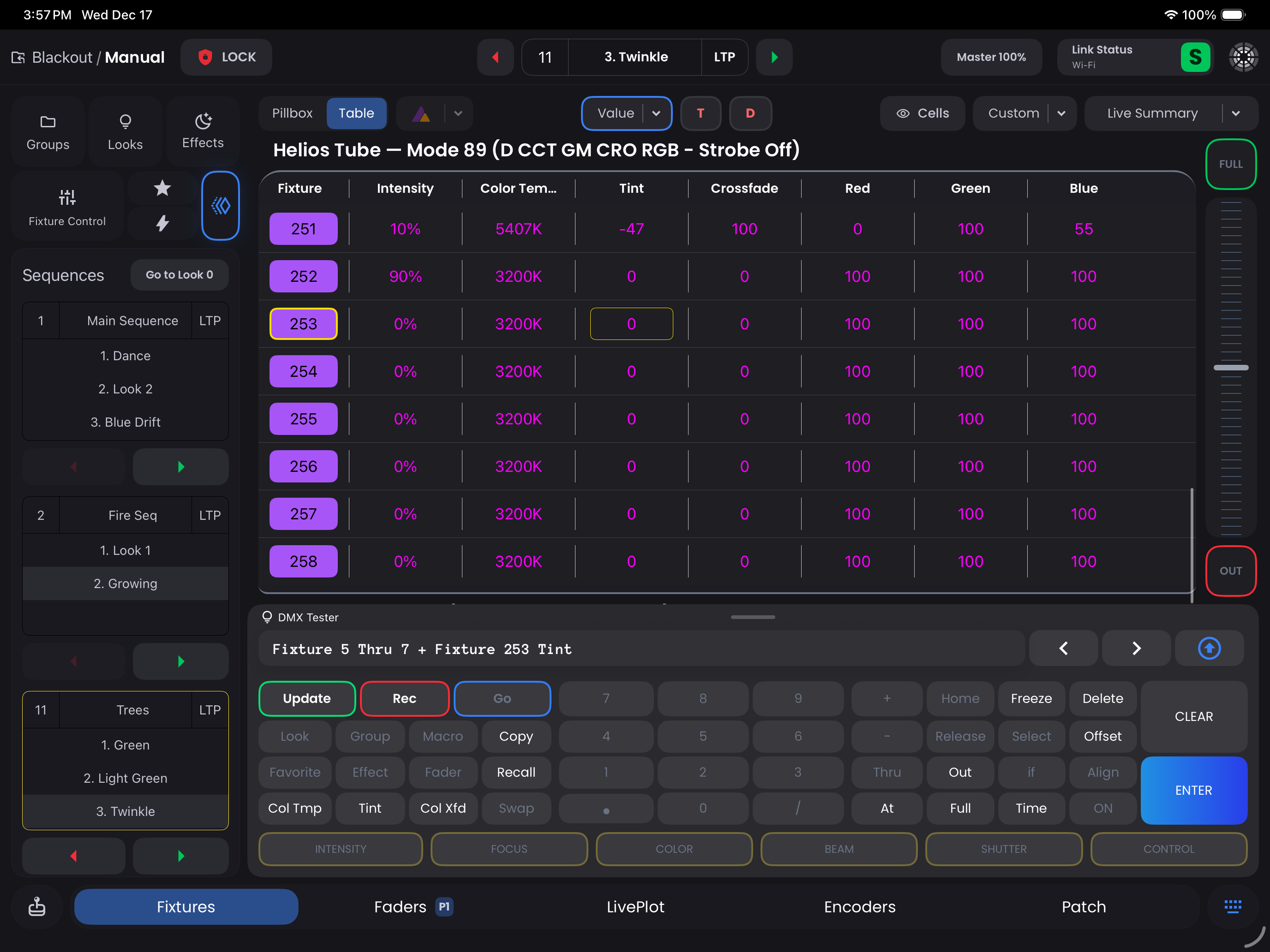Toggle the D button near Value

pos(750,113)
